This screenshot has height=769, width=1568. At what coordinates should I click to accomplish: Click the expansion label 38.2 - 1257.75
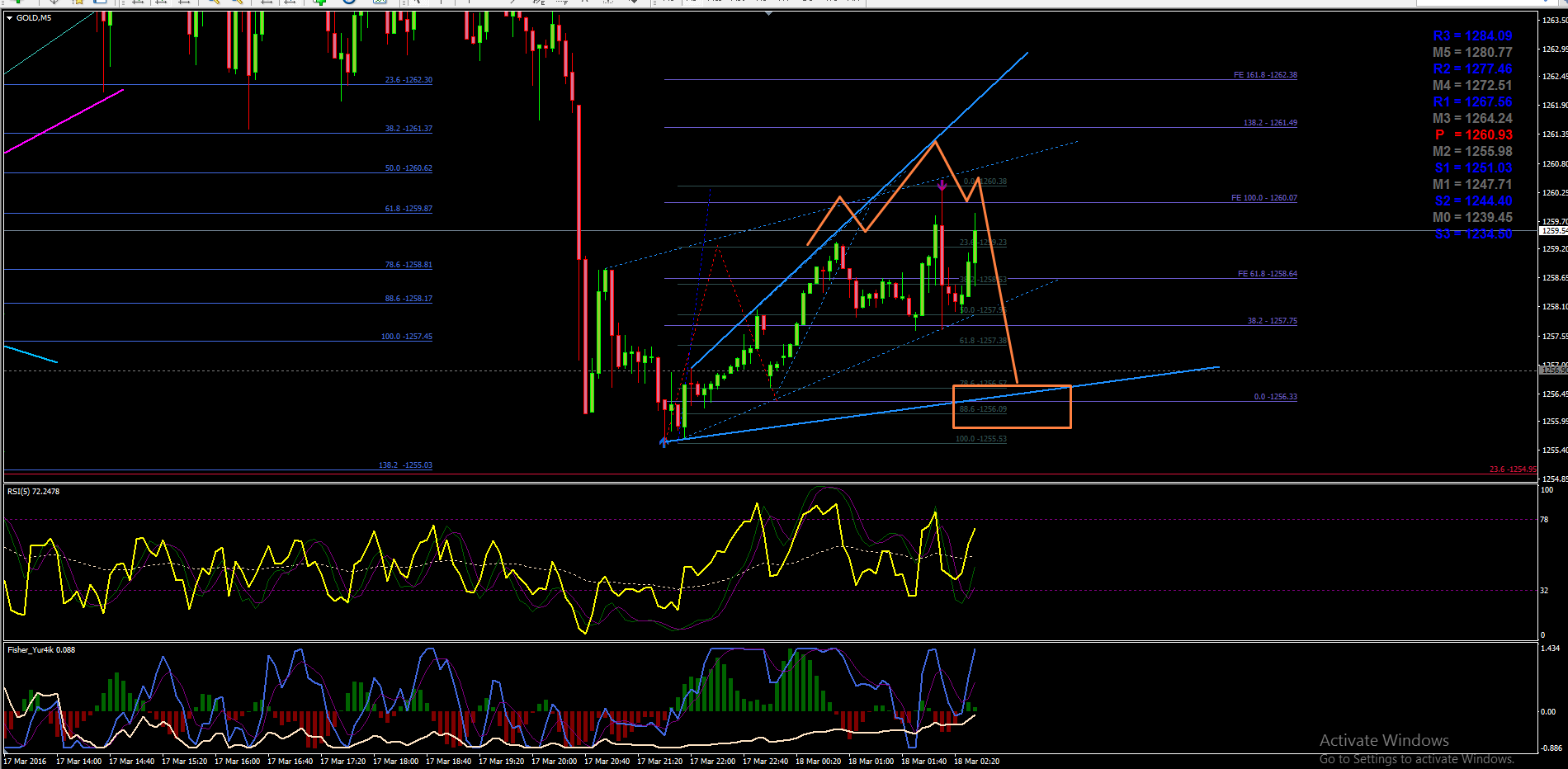1272,321
